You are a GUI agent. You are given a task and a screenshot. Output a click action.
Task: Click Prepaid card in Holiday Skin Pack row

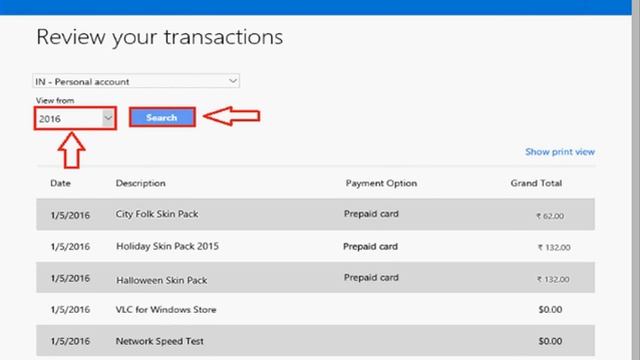click(x=370, y=247)
